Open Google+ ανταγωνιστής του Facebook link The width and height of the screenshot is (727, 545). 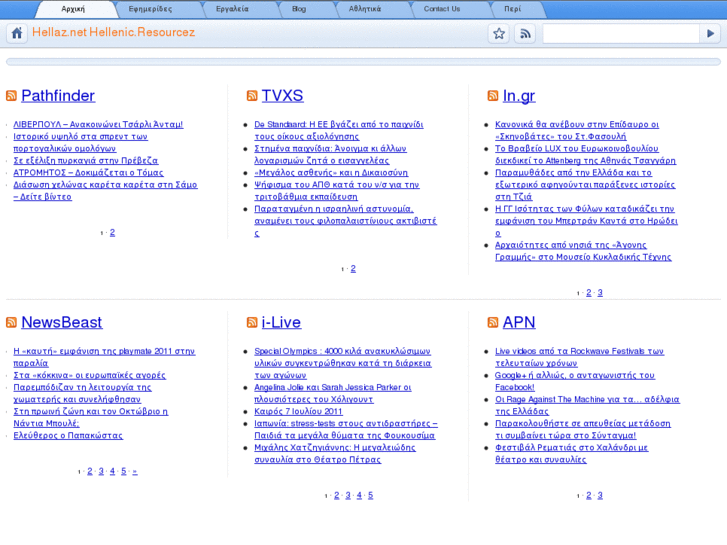coord(575,381)
